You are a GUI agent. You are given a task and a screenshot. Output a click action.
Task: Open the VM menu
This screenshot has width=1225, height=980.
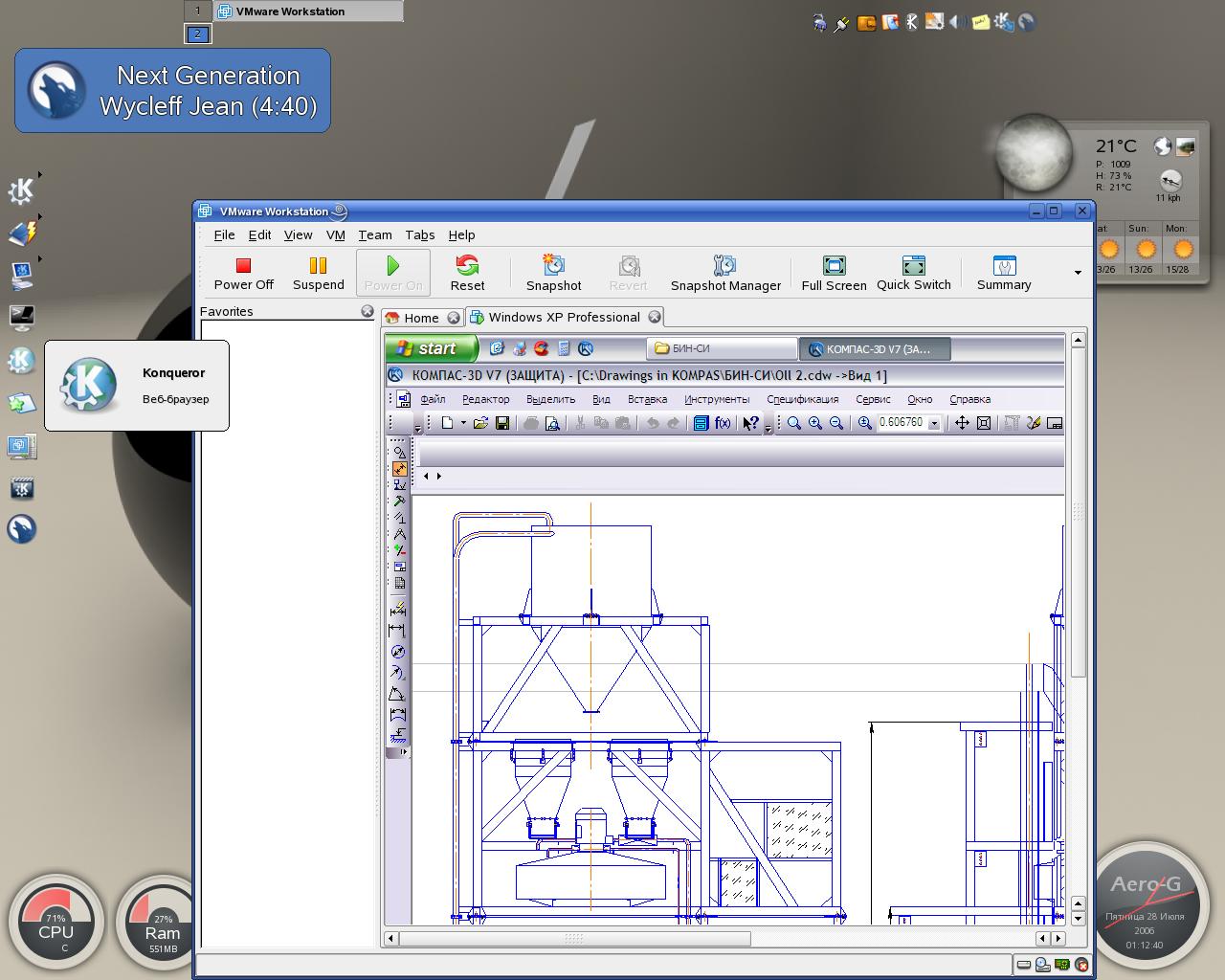[335, 234]
